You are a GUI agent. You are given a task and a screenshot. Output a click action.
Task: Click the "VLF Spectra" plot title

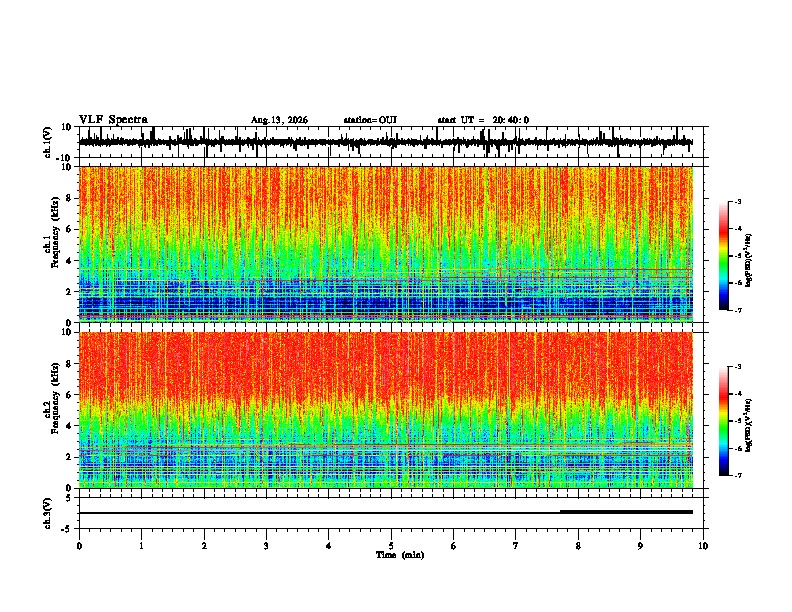[x=113, y=120]
